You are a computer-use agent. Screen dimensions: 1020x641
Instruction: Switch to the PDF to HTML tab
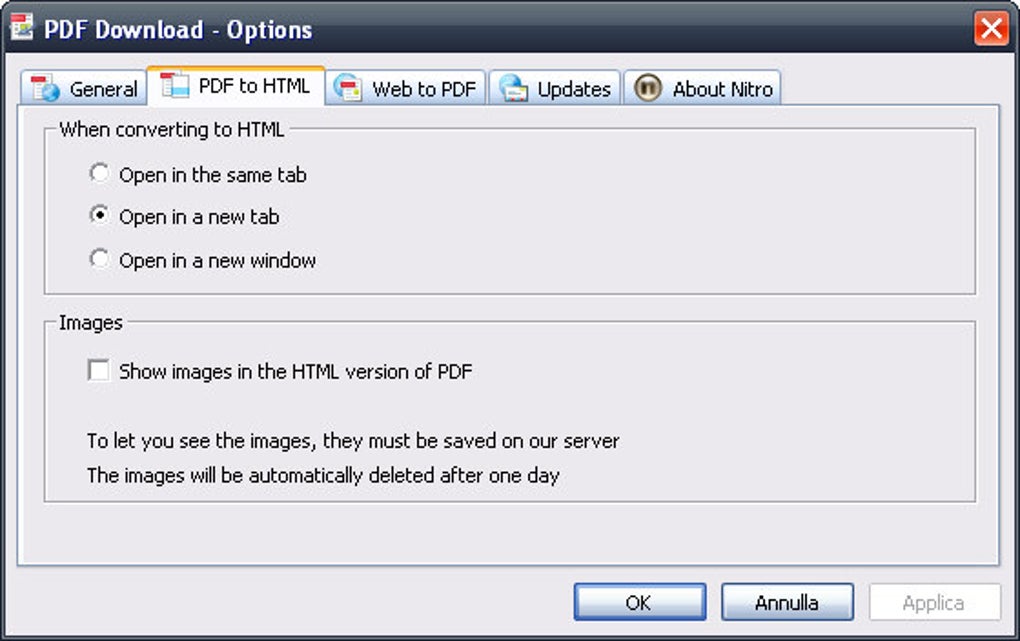tap(254, 86)
